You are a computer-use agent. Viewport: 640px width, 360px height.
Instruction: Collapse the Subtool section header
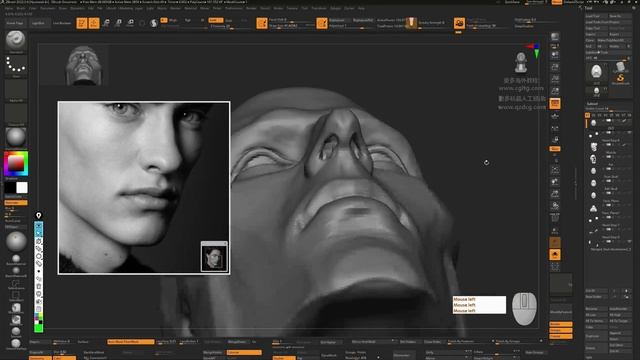point(592,104)
